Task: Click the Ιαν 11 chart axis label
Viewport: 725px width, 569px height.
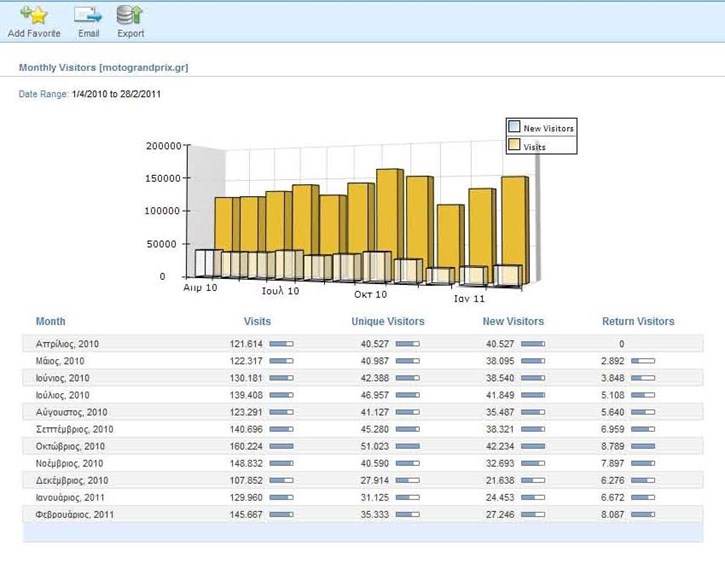Action: point(469,299)
